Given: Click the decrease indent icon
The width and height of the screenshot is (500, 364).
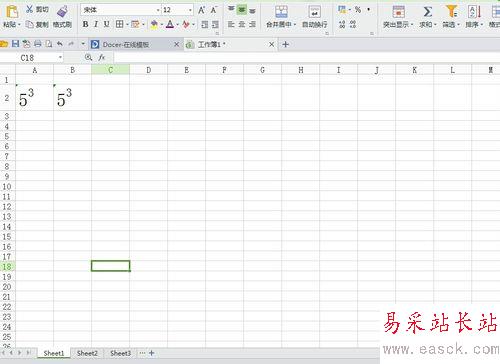Looking at the screenshot, I should pos(205,24).
